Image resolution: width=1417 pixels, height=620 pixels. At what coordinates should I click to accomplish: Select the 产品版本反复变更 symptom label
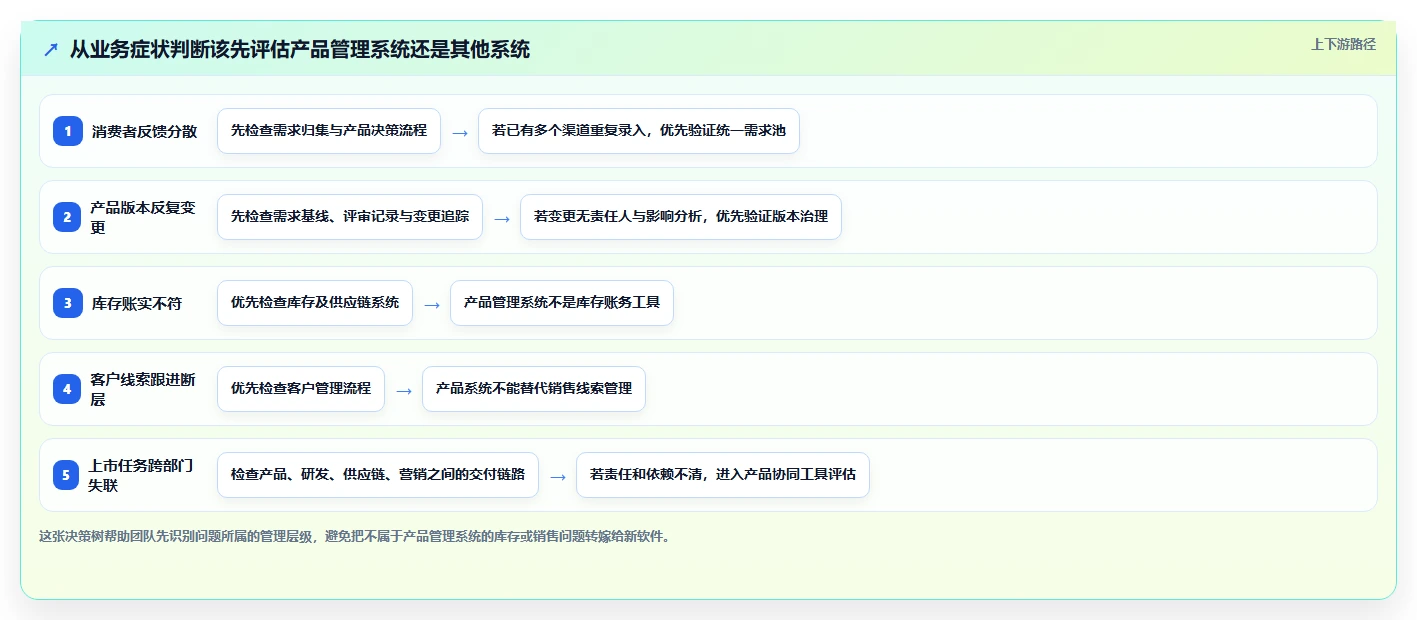pyautogui.click(x=144, y=217)
